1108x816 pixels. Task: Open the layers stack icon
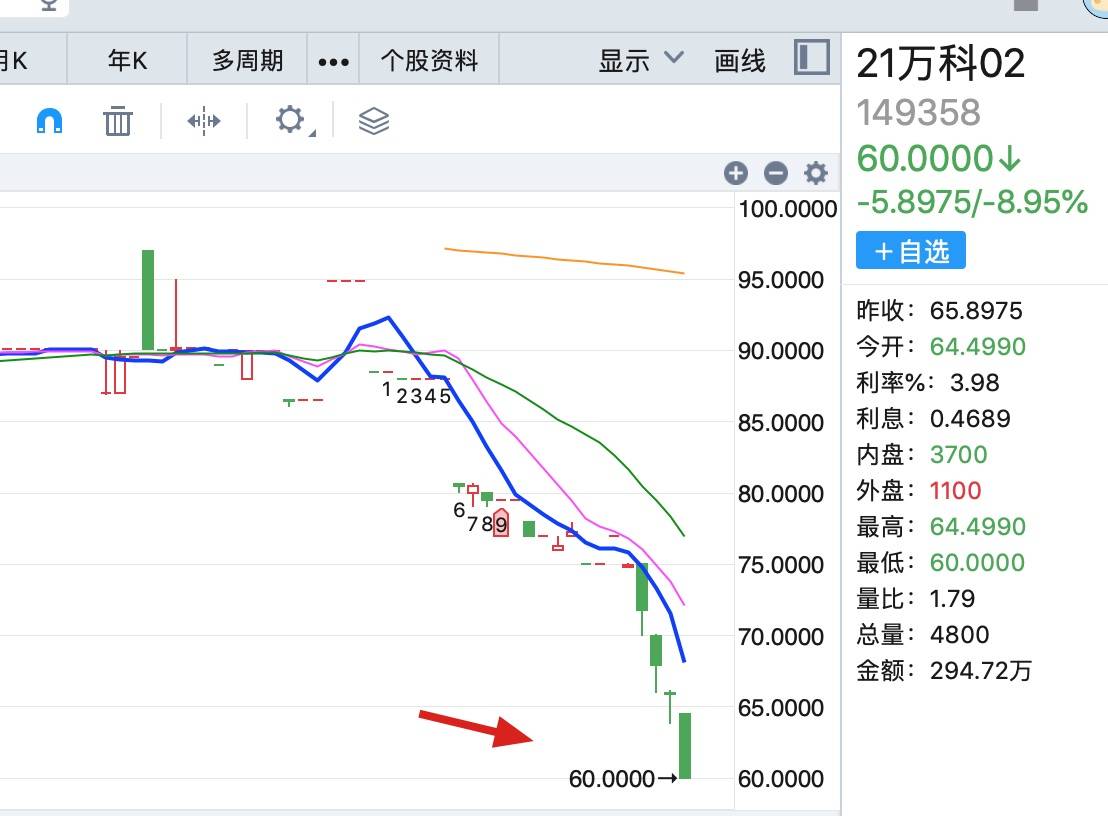(374, 121)
